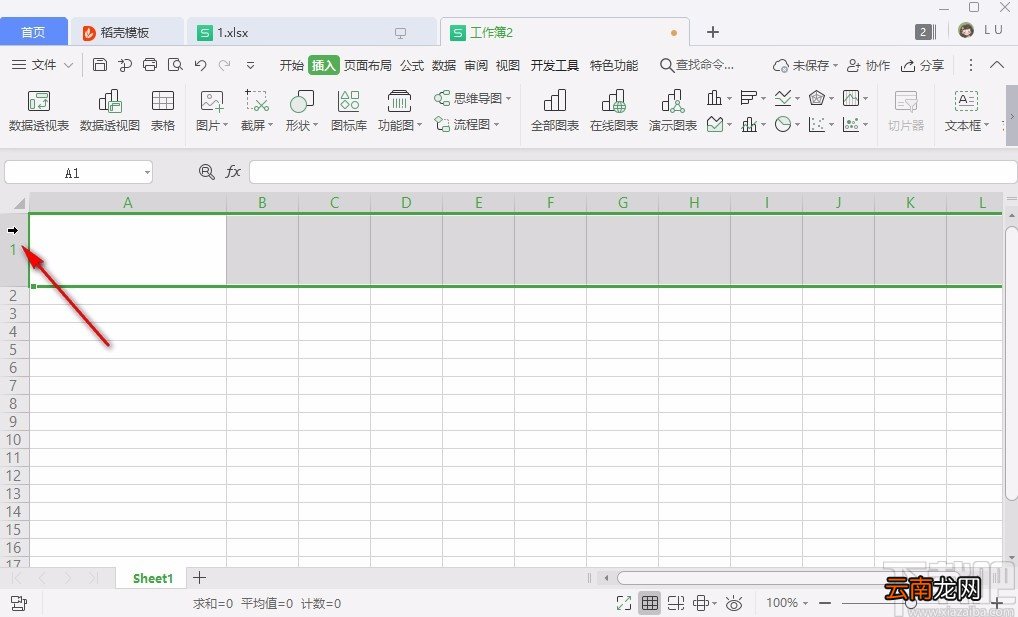Click the Save icon in quick toolbar
1018x617 pixels.
click(x=99, y=64)
